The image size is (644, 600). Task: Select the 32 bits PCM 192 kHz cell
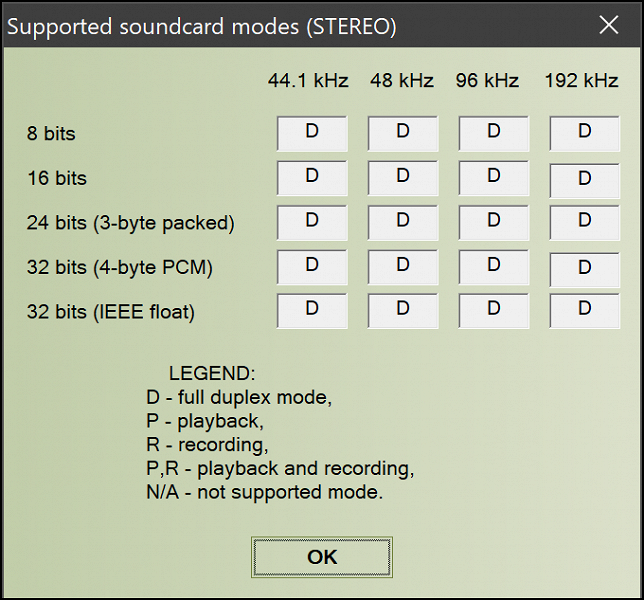point(585,269)
